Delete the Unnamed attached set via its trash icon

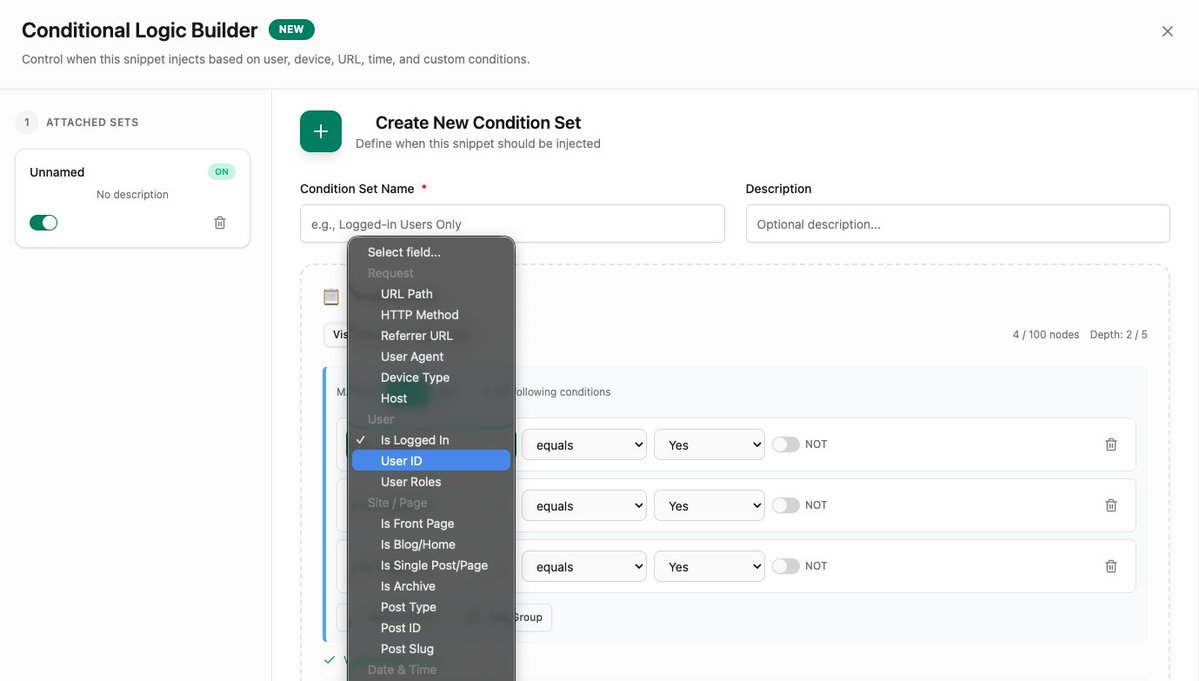(x=219, y=222)
